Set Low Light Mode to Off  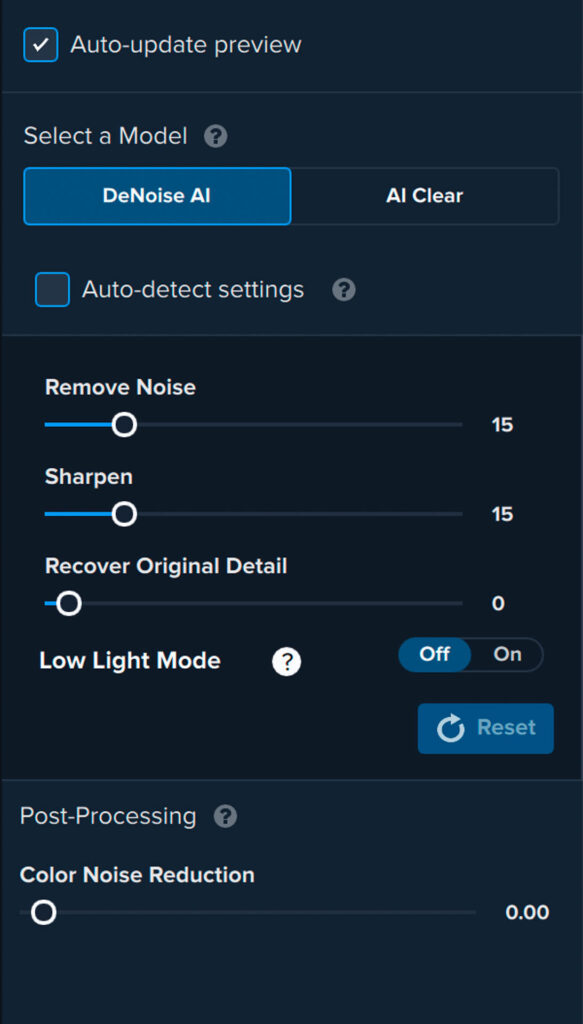pyautogui.click(x=435, y=654)
